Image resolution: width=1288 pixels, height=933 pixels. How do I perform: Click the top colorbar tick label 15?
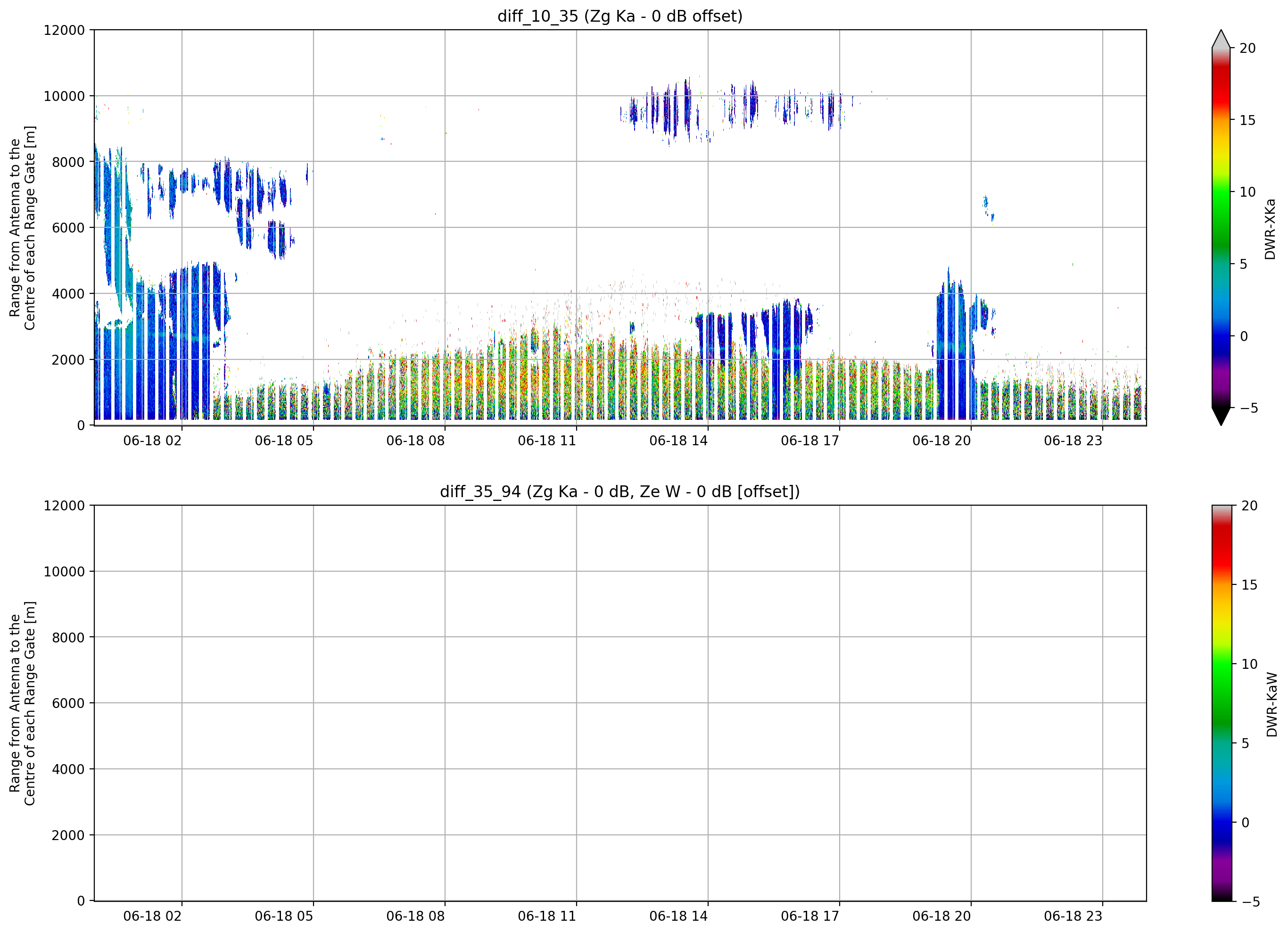coord(1247,120)
